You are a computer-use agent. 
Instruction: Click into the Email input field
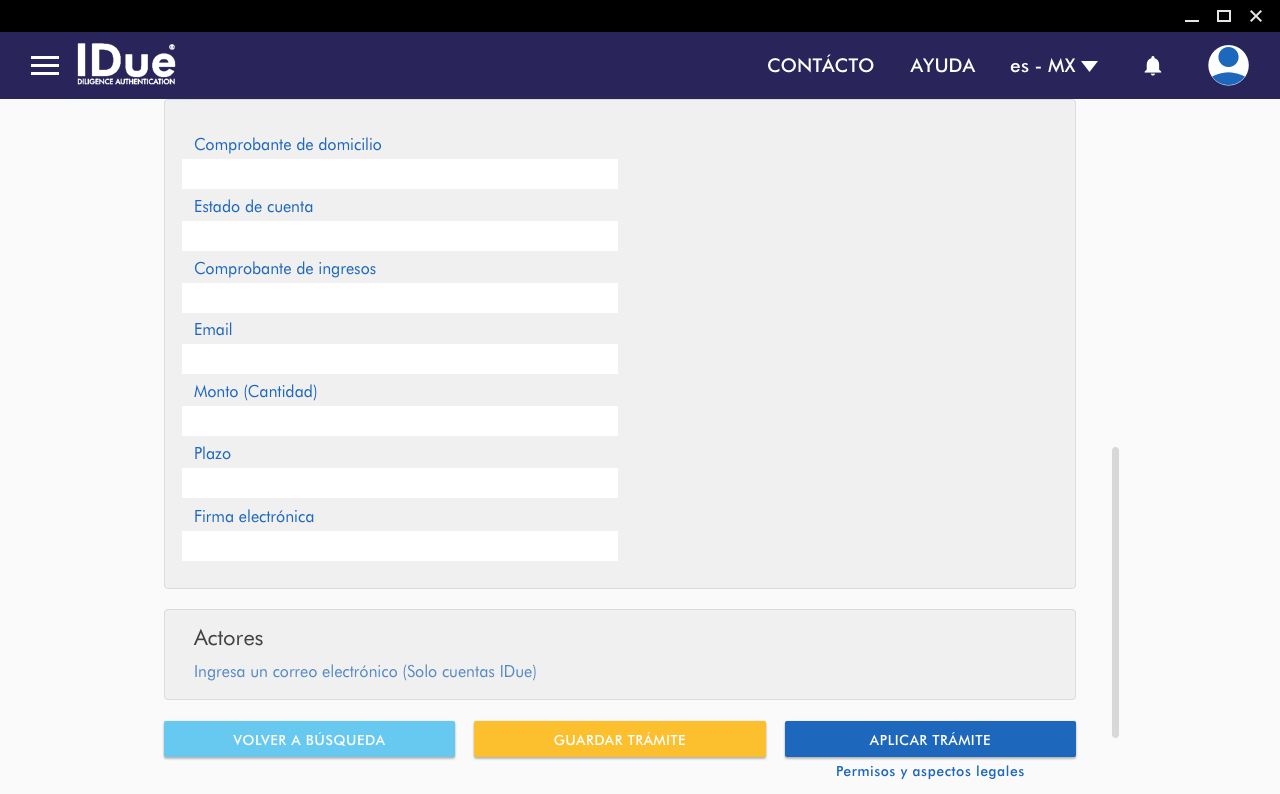point(400,359)
